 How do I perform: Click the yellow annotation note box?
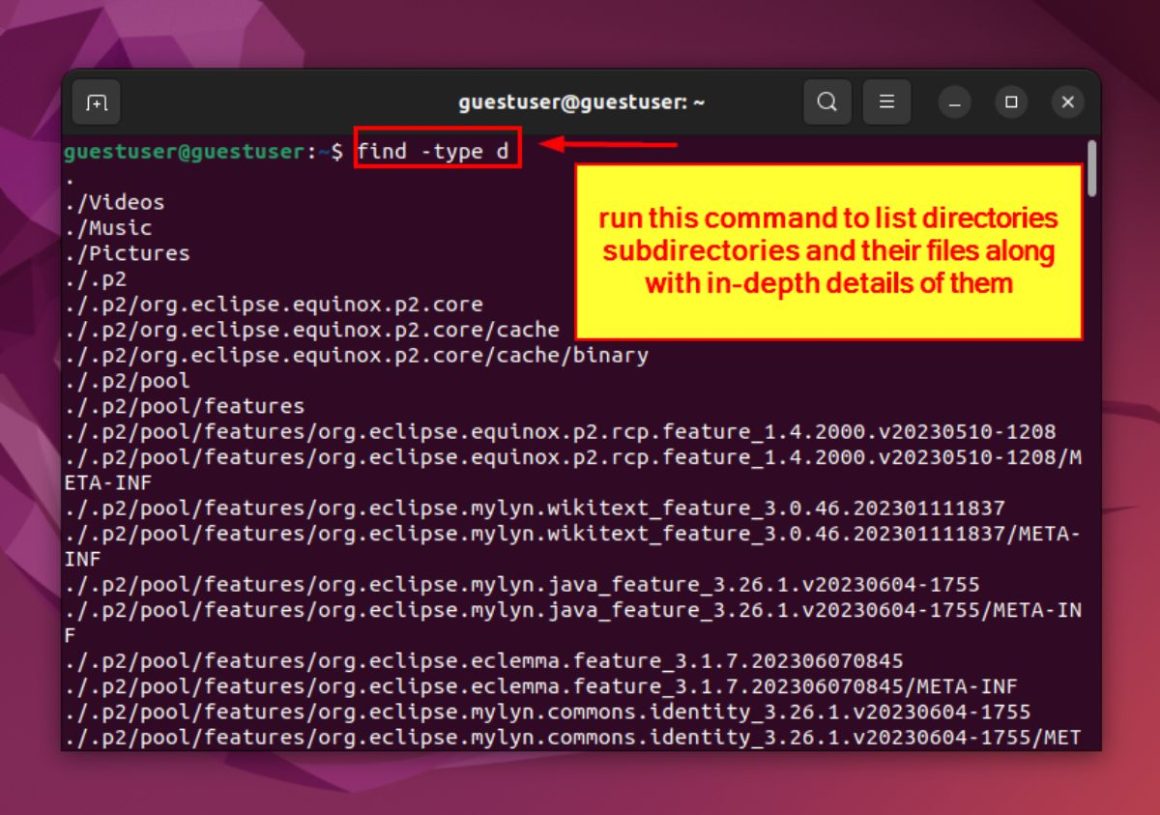[828, 252]
